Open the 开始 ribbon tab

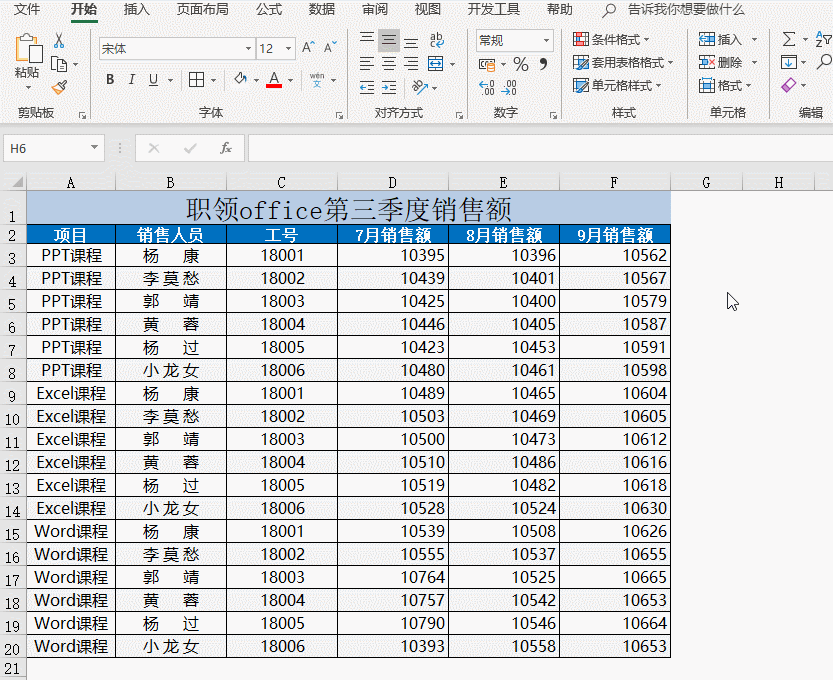[x=84, y=10]
